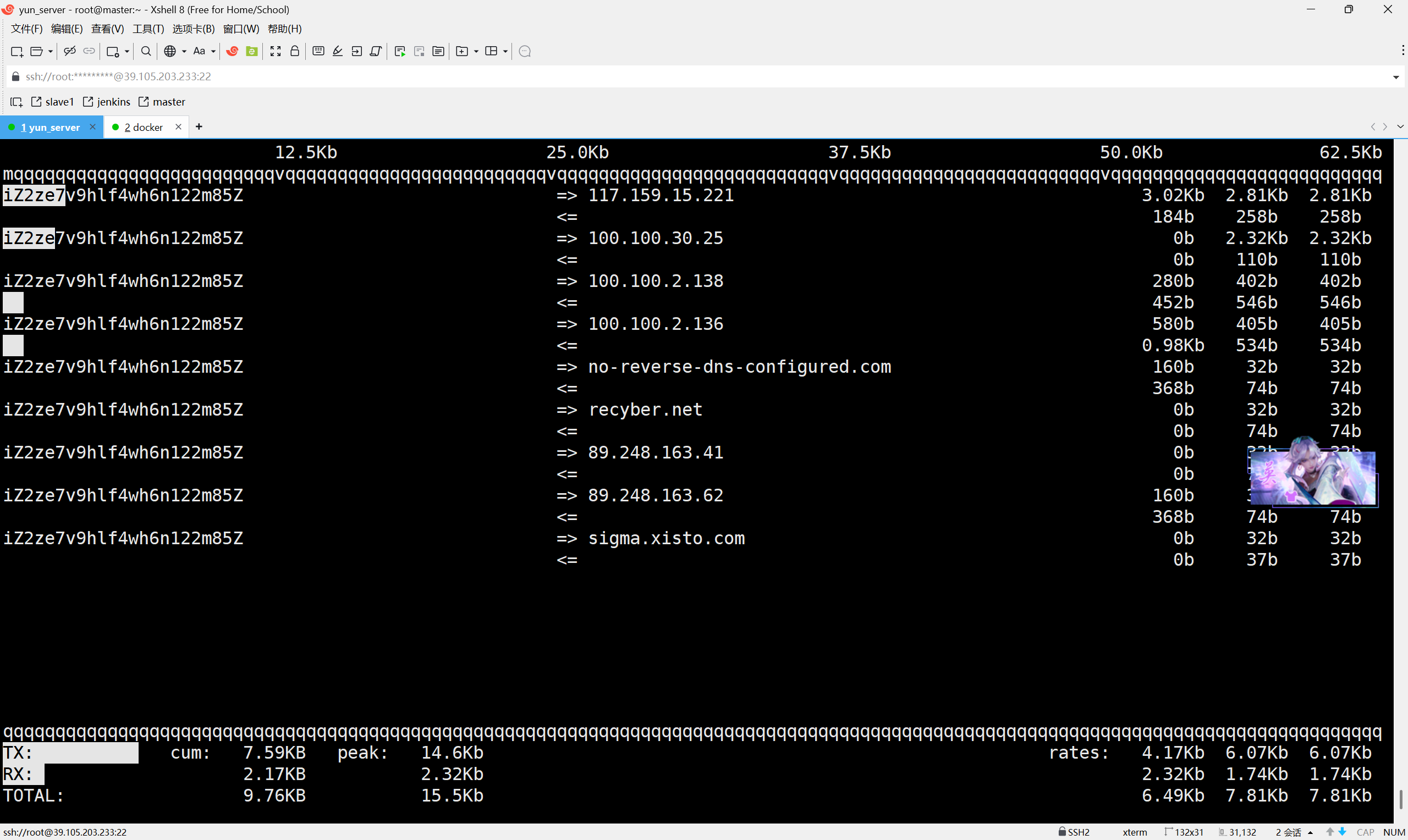Click the search magnifier icon
1408x840 pixels.
146,52
